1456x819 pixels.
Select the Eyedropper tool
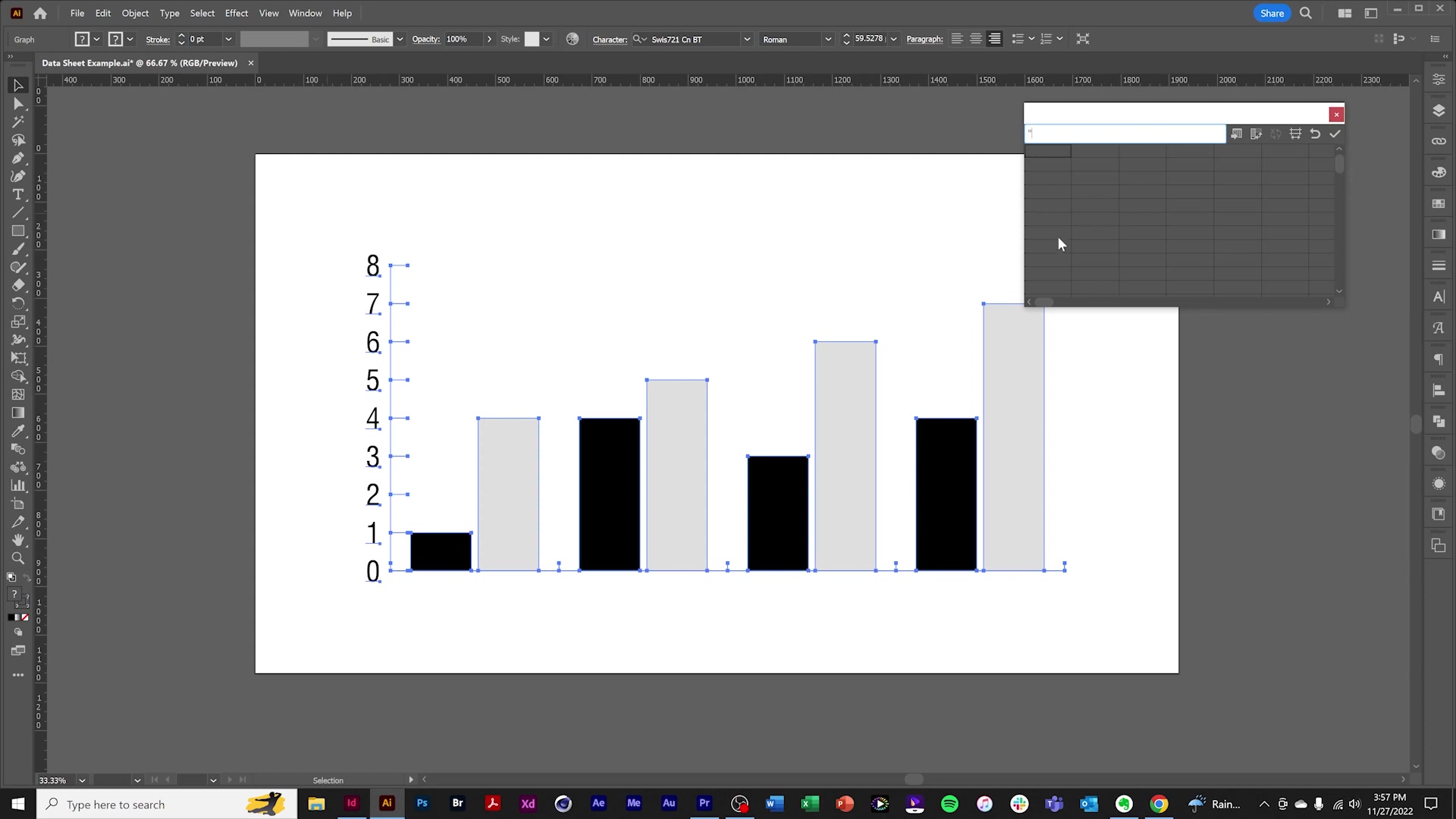[18, 431]
